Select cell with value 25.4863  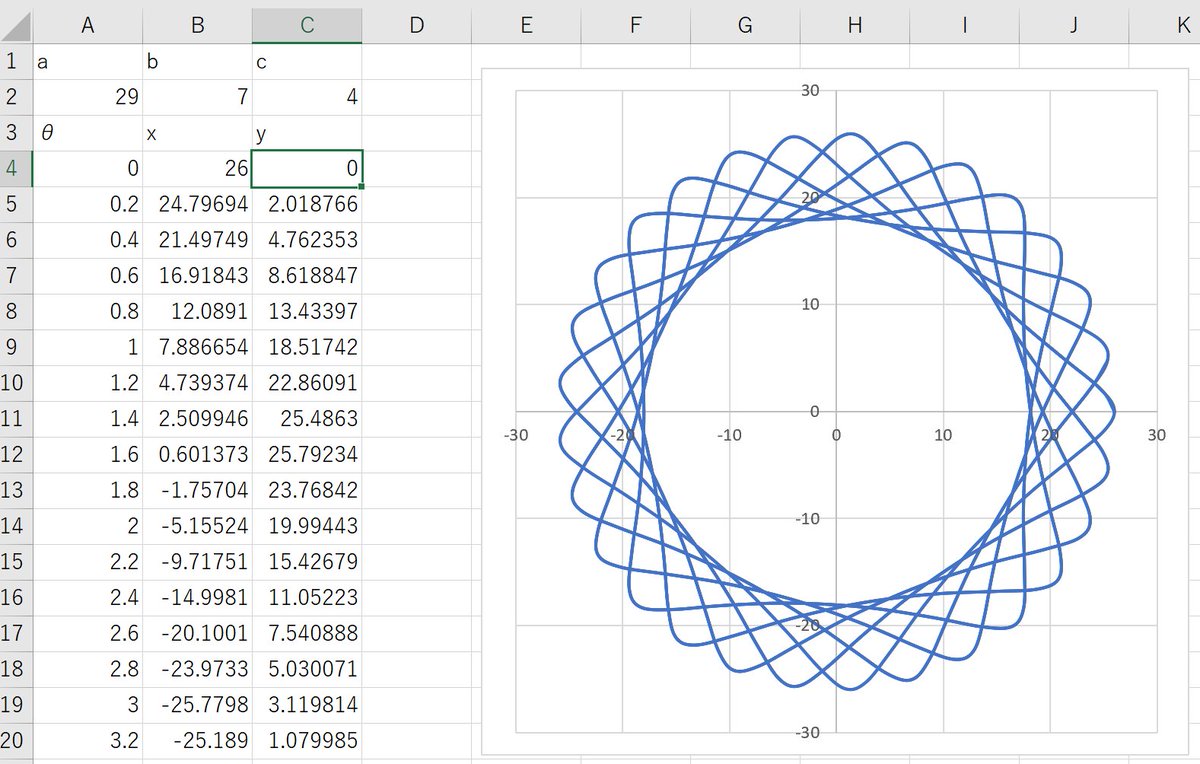[x=307, y=419]
